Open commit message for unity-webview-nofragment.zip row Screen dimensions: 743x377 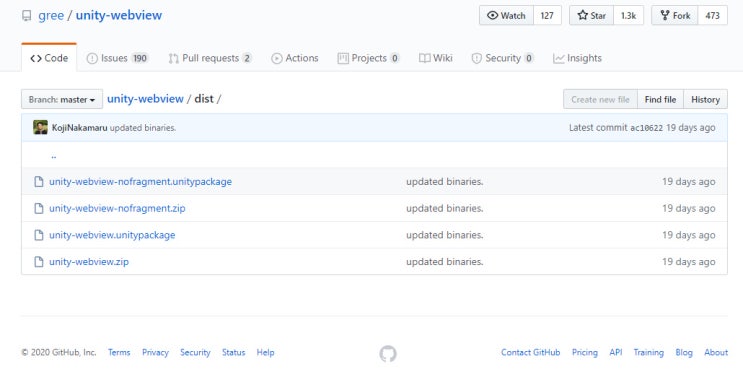coord(444,208)
